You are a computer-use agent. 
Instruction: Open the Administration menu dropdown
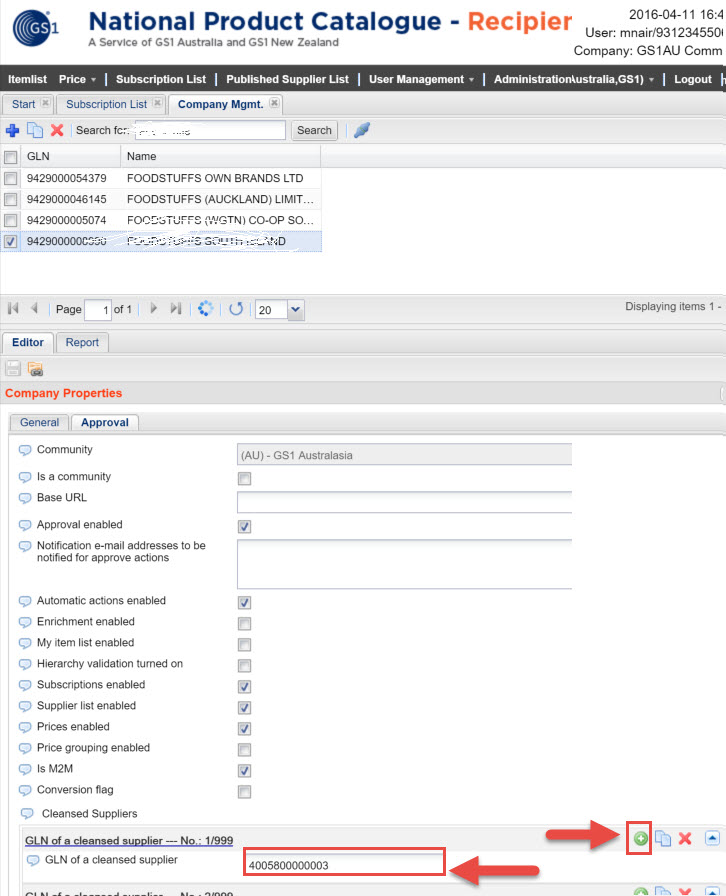click(x=573, y=79)
